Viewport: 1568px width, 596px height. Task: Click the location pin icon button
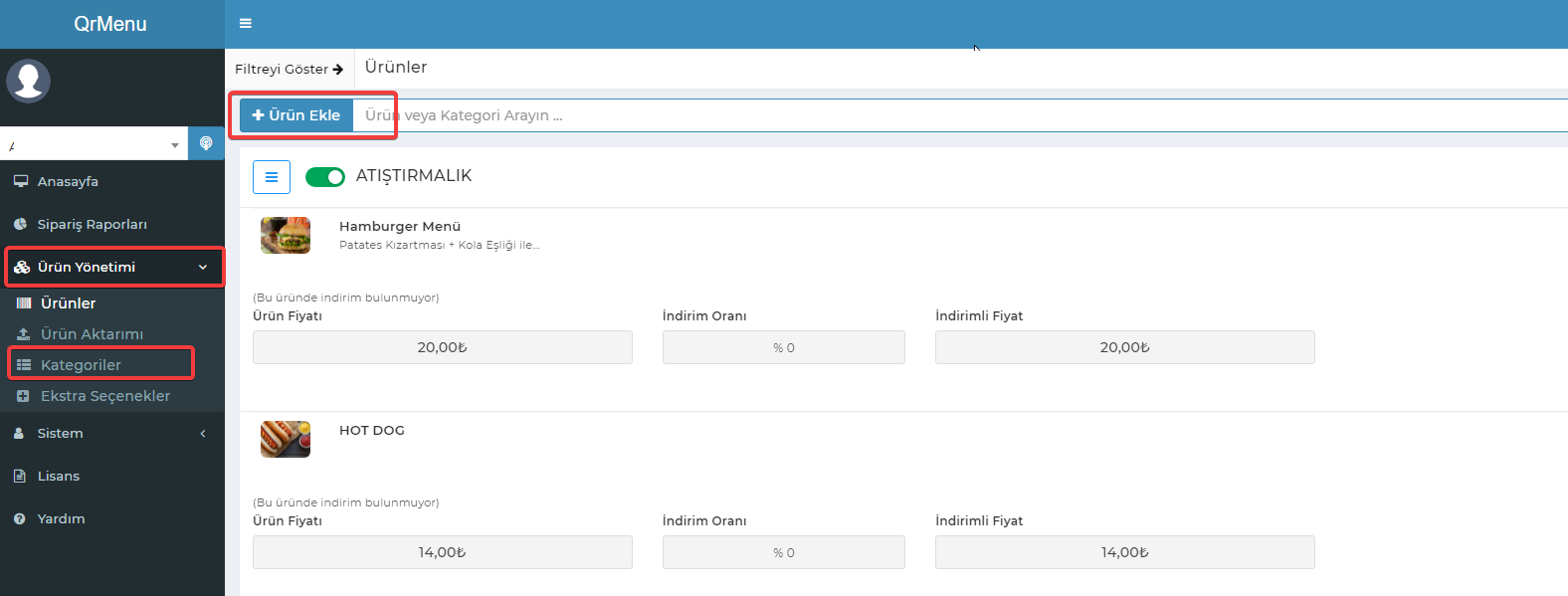pos(206,143)
